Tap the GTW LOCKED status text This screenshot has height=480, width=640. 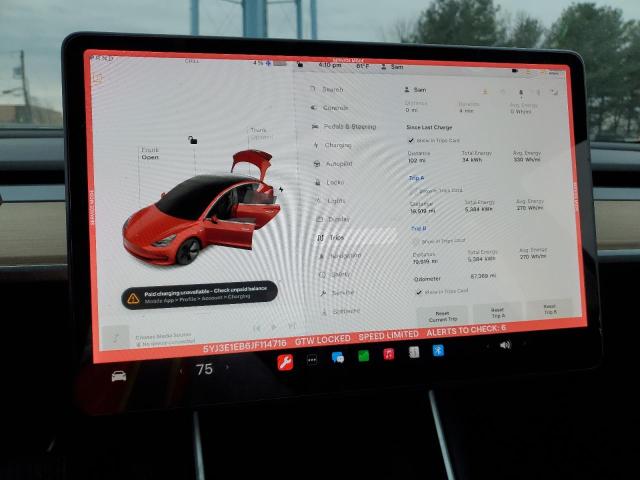pyautogui.click(x=322, y=340)
